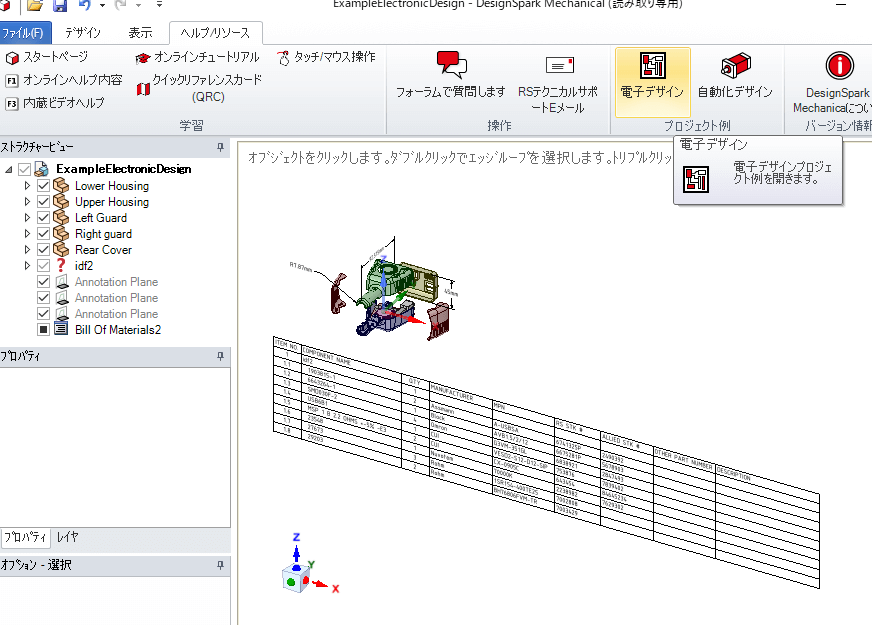872x625 pixels.
Task: Toggle the pin on the プロパティ panel header
Action: [220, 356]
